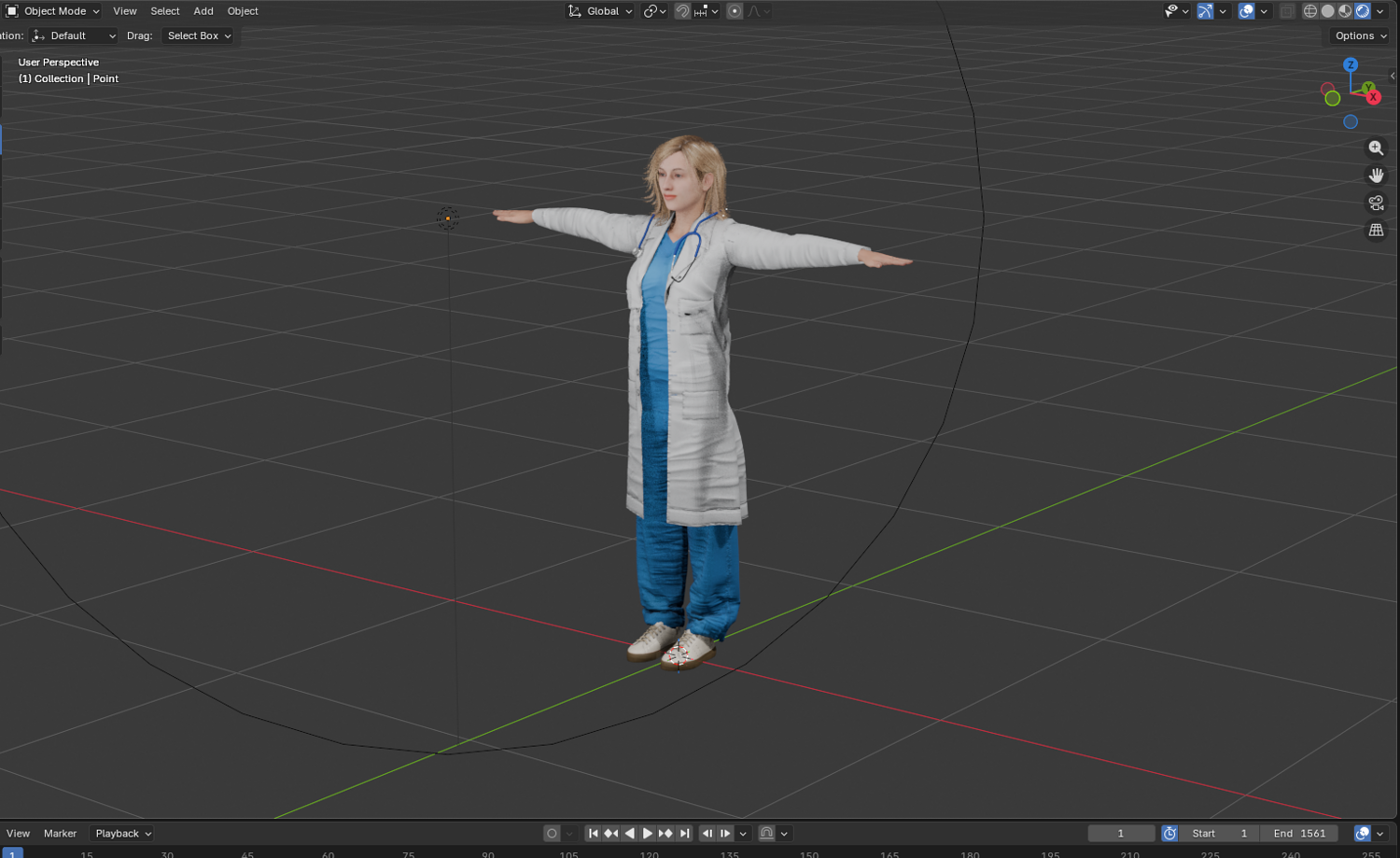The image size is (1400, 858).
Task: Click the current frame number field
Action: [x=1121, y=834]
